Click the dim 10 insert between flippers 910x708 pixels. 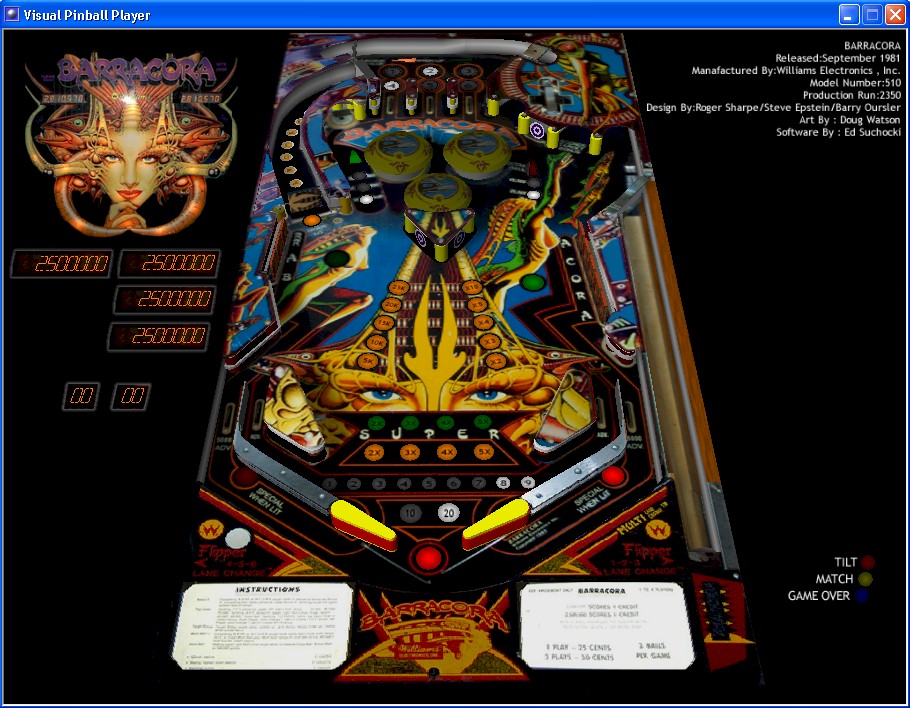click(x=410, y=513)
